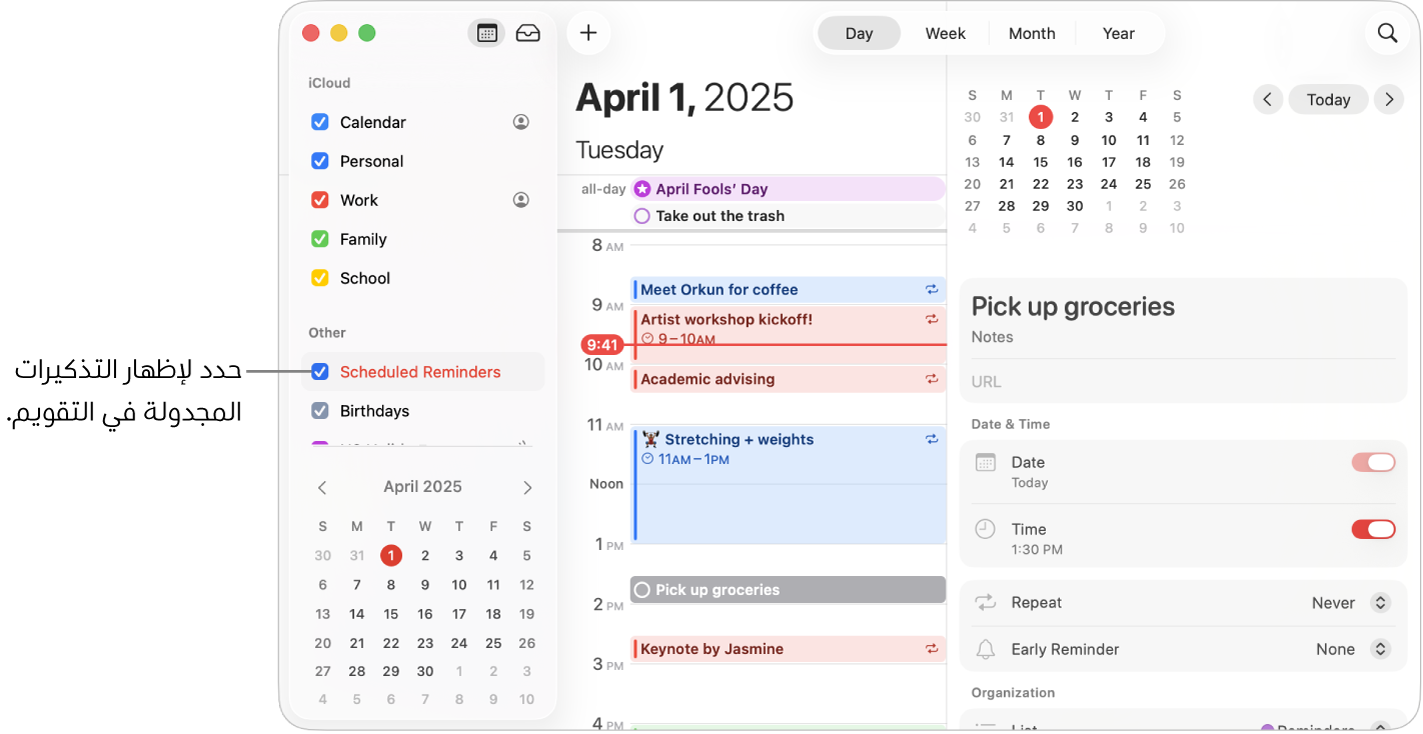Uncheck the Calendar calendar checkbox
This screenshot has width=1423, height=734.
[x=320, y=122]
